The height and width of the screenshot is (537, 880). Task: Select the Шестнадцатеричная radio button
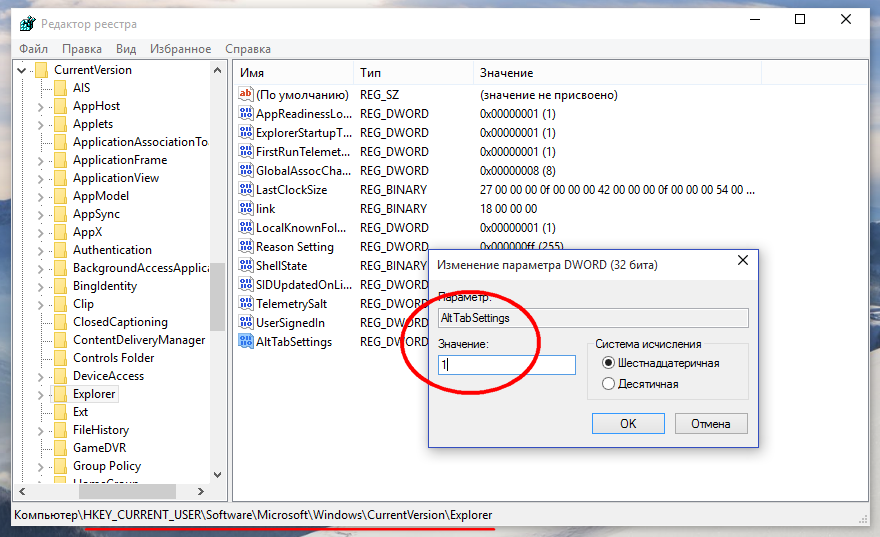pyautogui.click(x=608, y=363)
